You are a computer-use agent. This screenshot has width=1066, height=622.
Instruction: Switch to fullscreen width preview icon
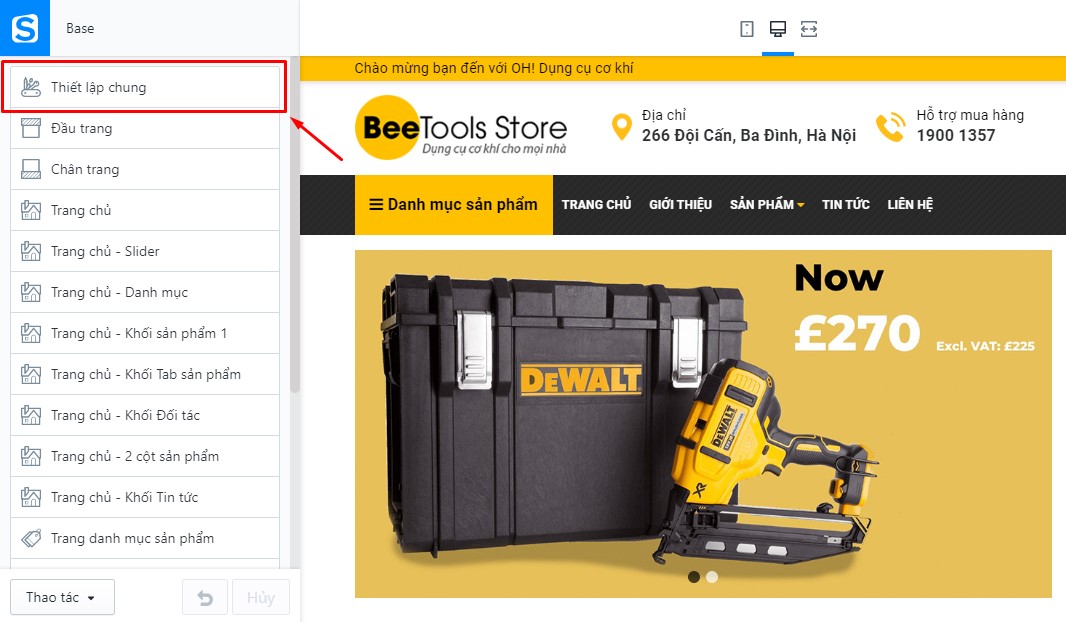click(x=809, y=29)
